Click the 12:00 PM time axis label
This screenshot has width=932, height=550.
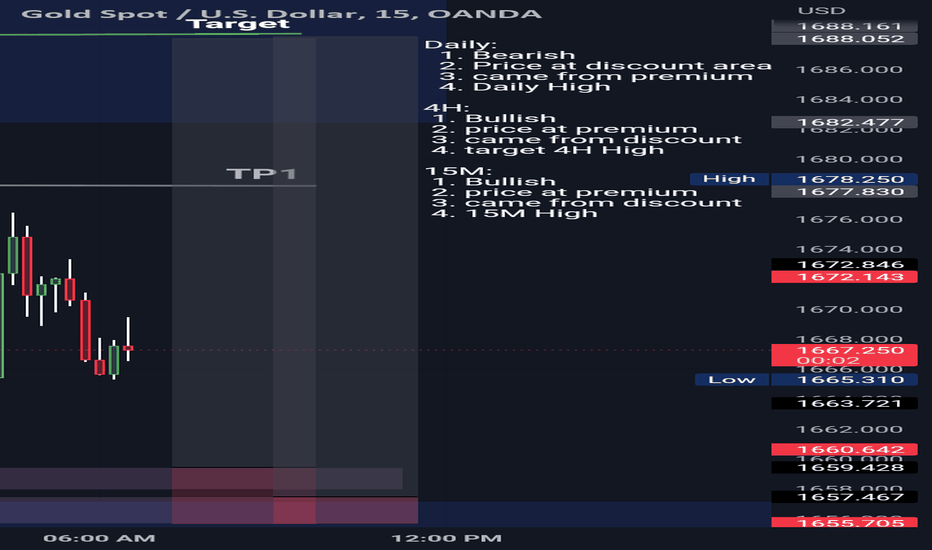446,538
